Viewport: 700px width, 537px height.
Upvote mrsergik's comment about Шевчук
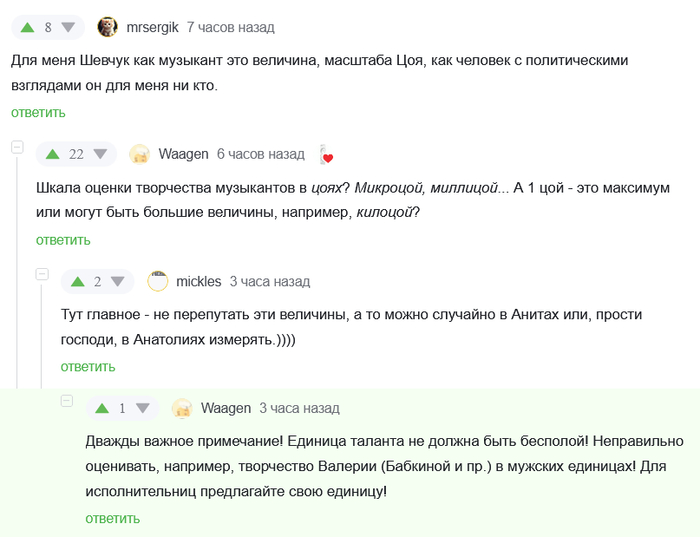[27, 27]
